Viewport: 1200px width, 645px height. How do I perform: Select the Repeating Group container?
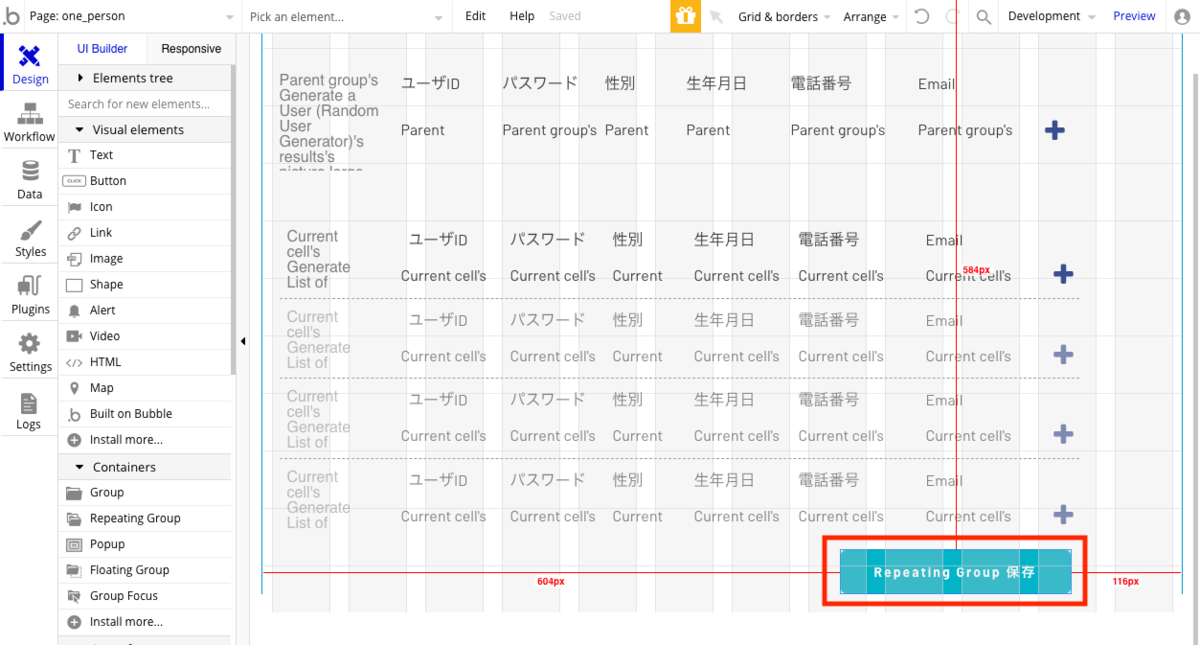pos(145,519)
